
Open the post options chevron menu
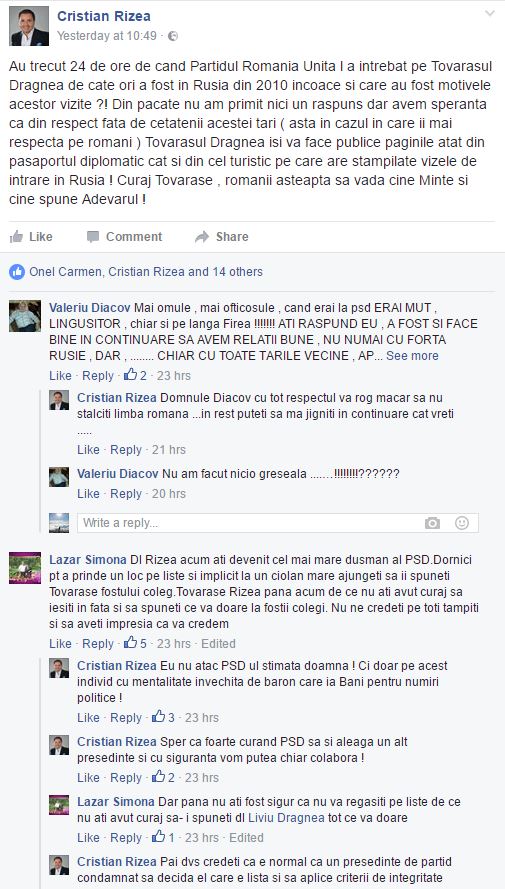point(490,13)
